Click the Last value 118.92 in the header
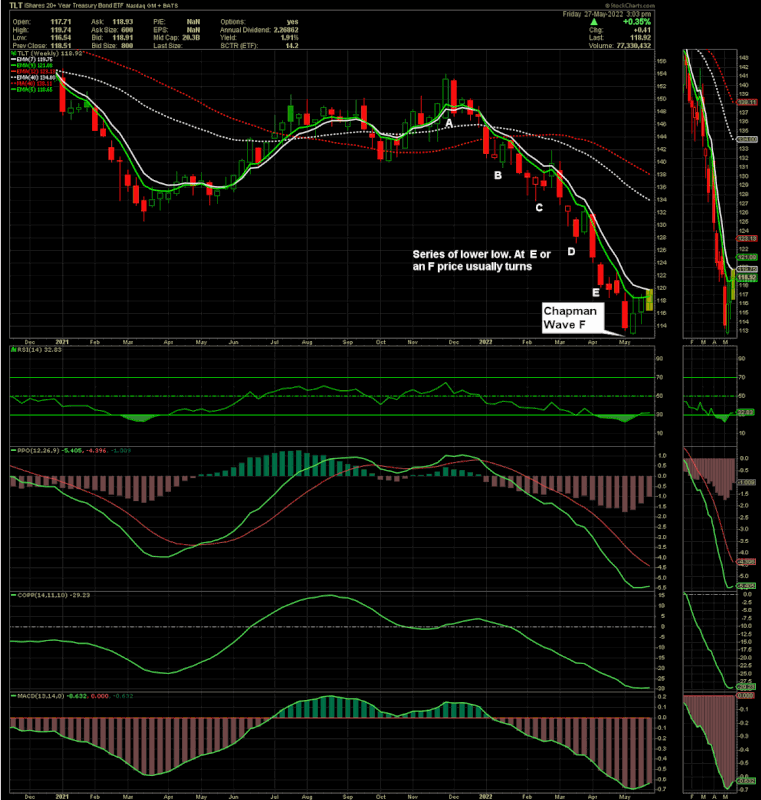The image size is (761, 800). click(x=641, y=38)
